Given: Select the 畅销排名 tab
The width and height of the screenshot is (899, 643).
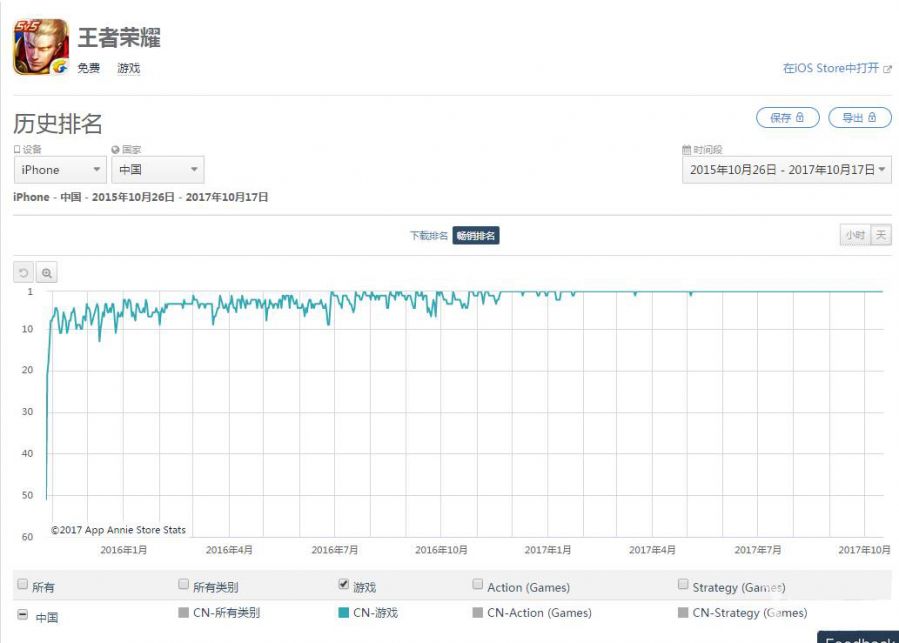Looking at the screenshot, I should pyautogui.click(x=476, y=236).
